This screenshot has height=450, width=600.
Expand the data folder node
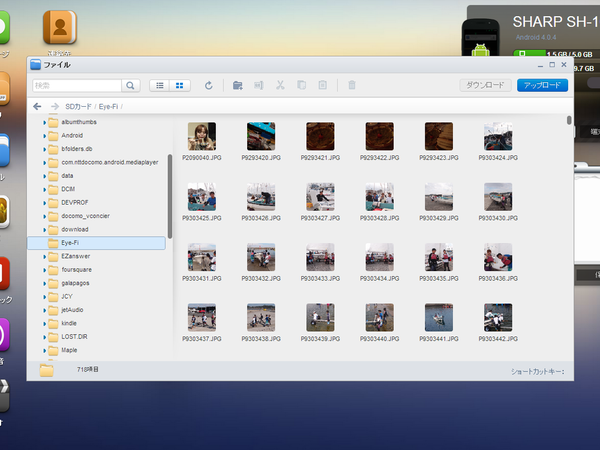tap(44, 176)
